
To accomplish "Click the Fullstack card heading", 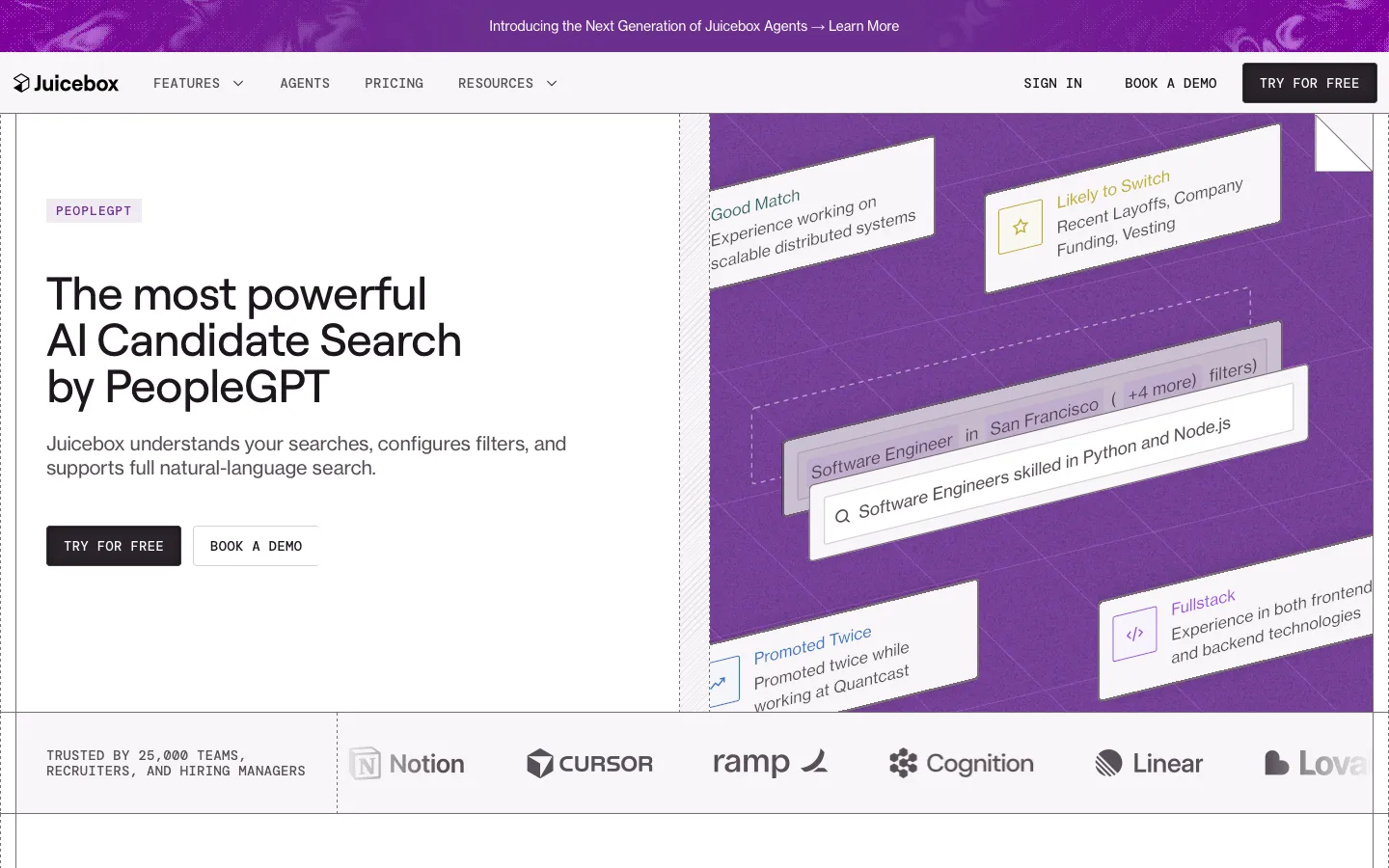I will click(1203, 603).
